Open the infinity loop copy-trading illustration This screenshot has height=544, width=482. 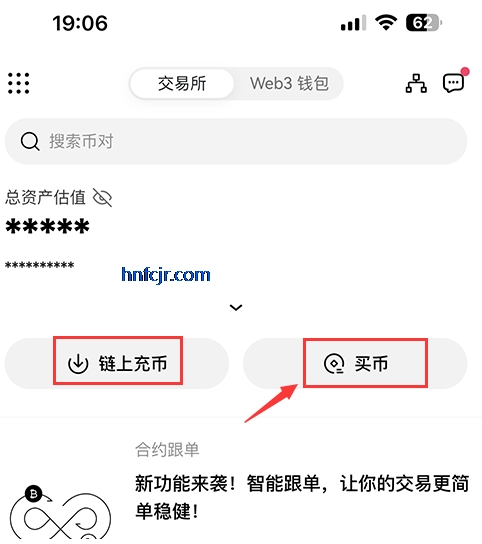tap(60, 512)
